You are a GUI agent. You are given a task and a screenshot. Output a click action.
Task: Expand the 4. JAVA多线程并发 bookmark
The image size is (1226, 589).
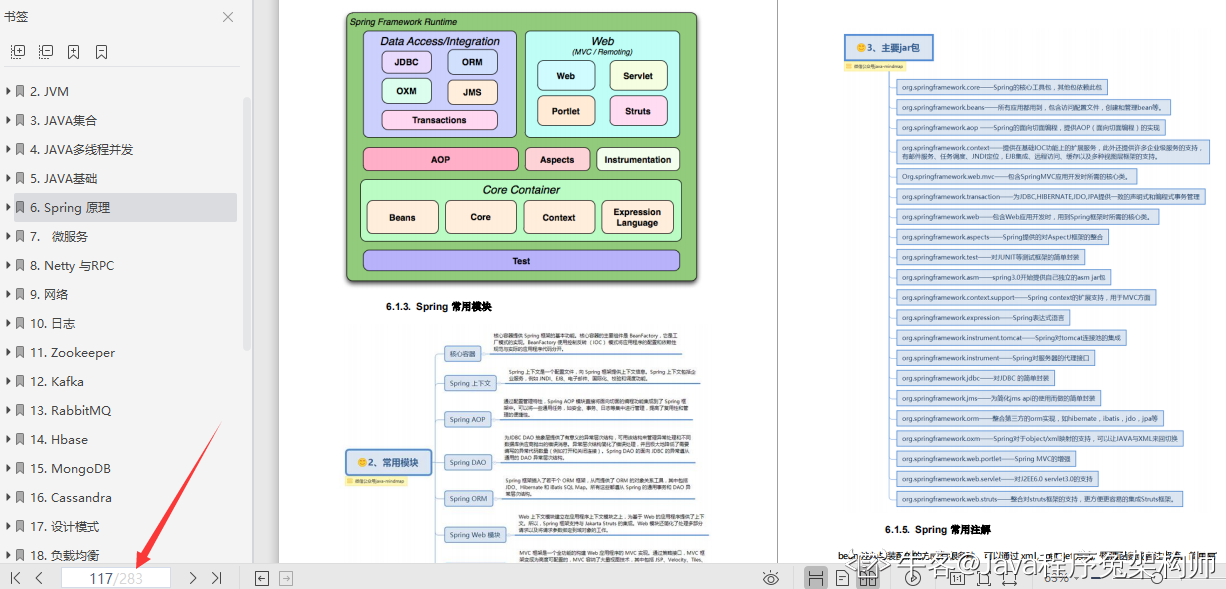(8, 149)
